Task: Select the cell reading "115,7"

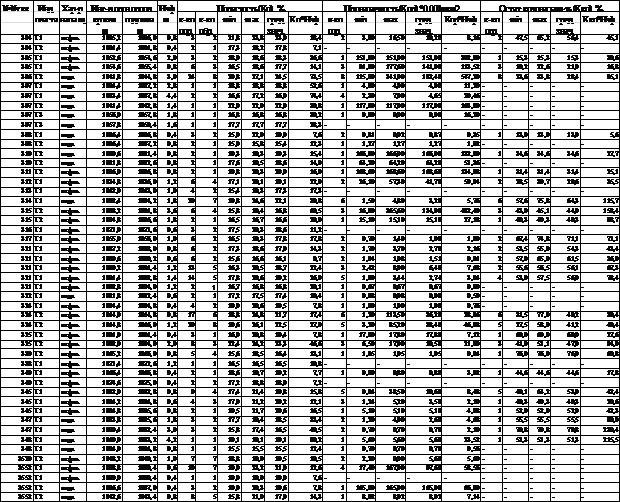Action: click(601, 201)
